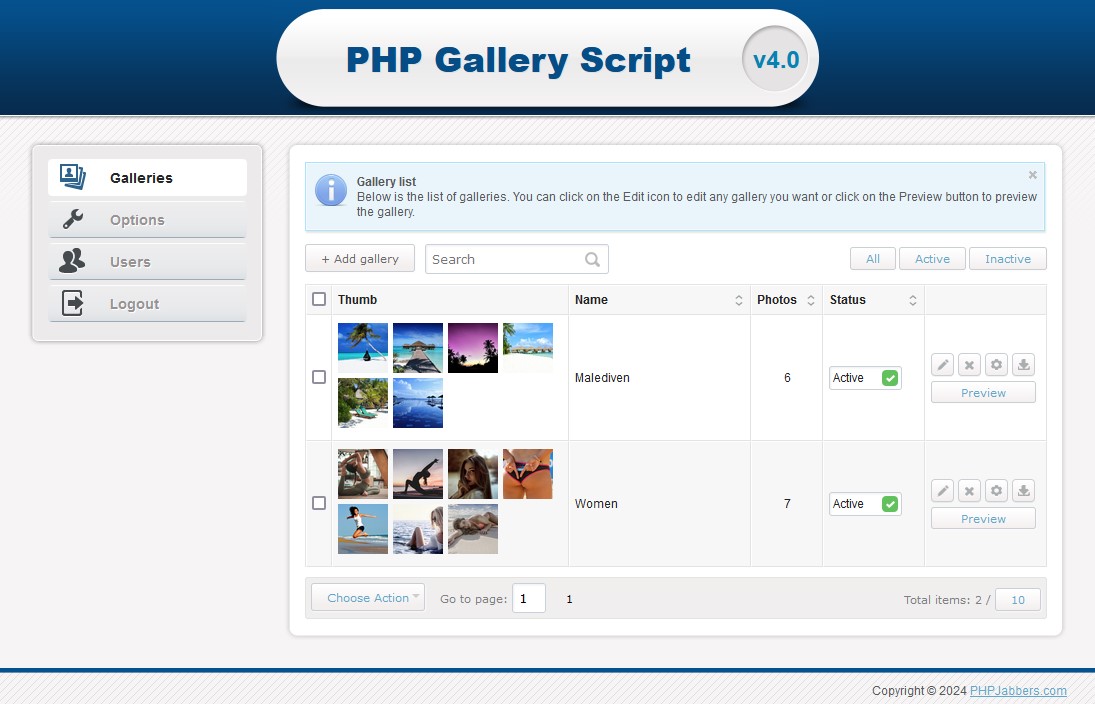Viewport: 1095px width, 704px height.
Task: Click the delete X icon for Women gallery
Action: [x=969, y=491]
